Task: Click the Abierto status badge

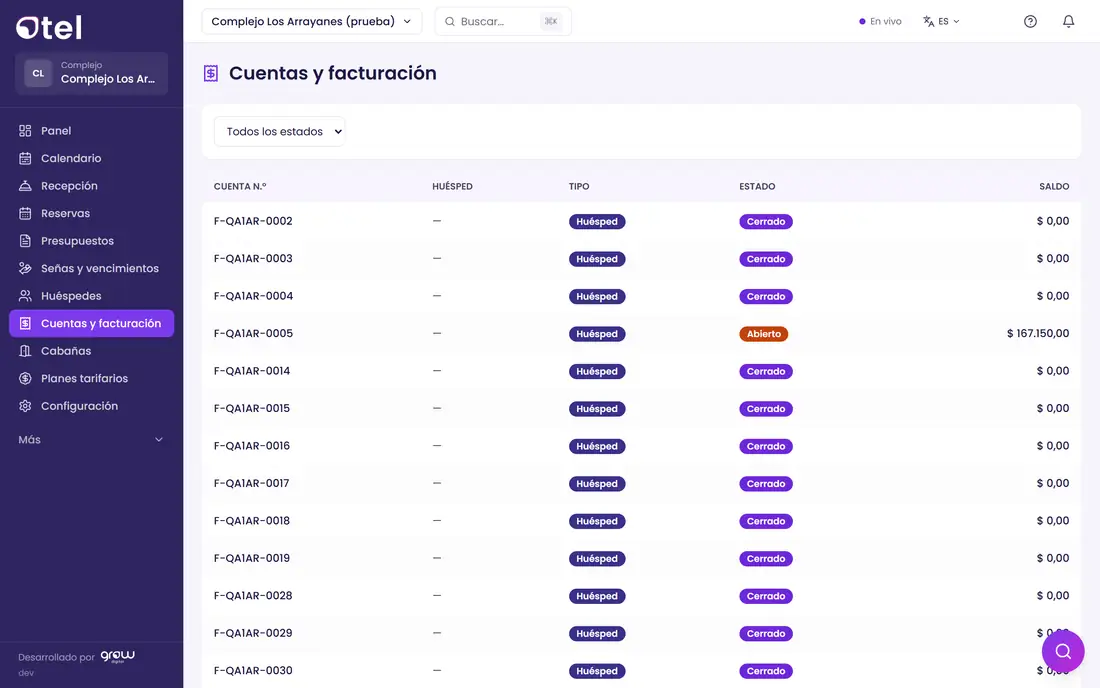Action: click(x=763, y=334)
